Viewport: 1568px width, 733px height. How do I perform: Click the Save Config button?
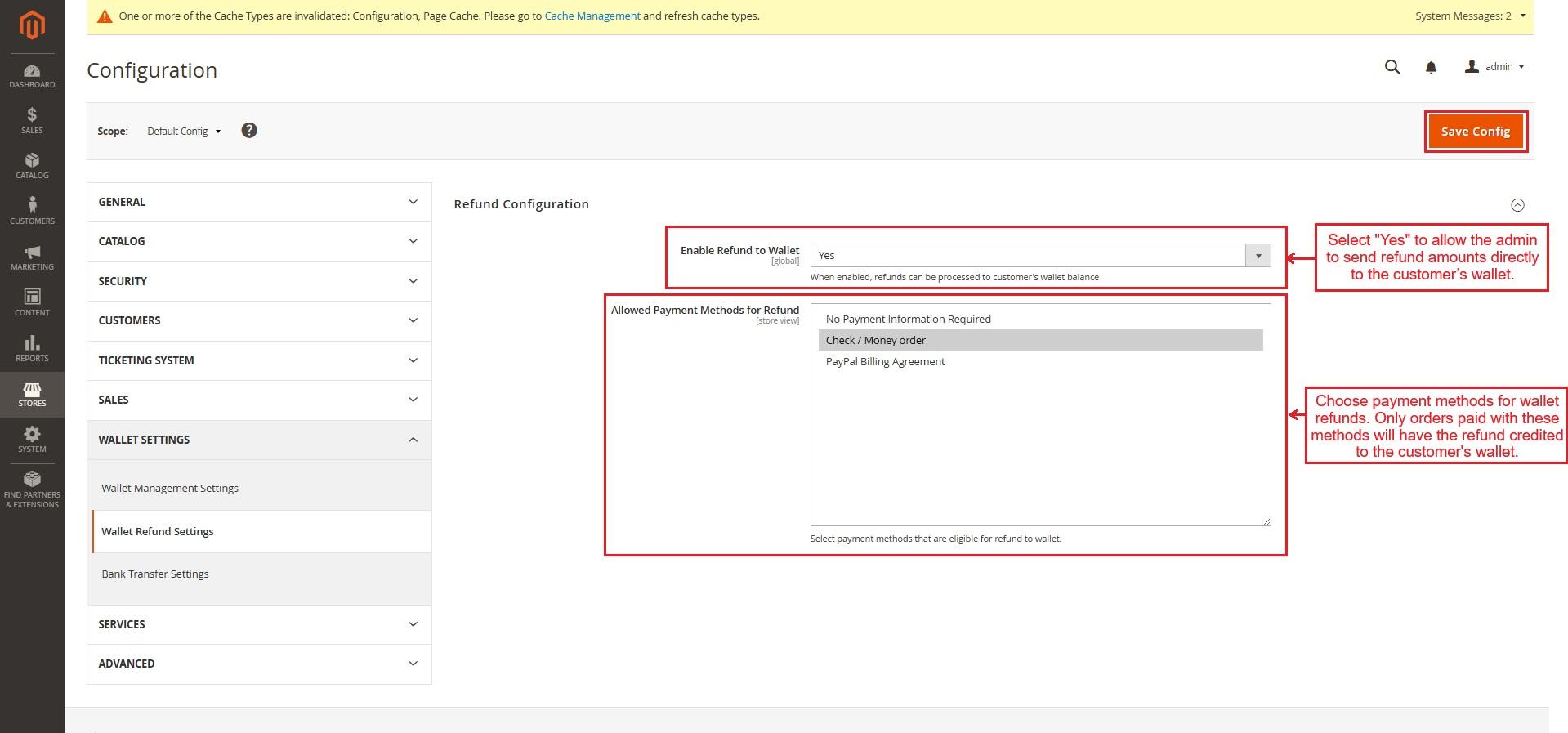(x=1475, y=132)
